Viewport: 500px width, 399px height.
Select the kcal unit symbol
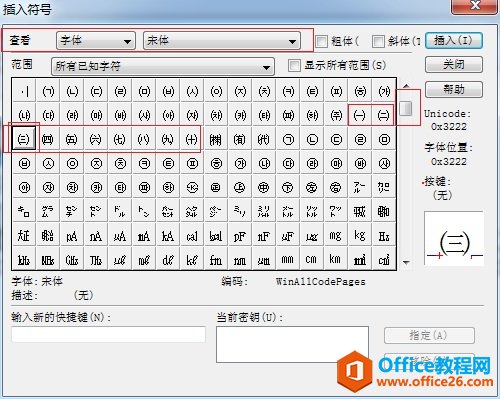216,235
